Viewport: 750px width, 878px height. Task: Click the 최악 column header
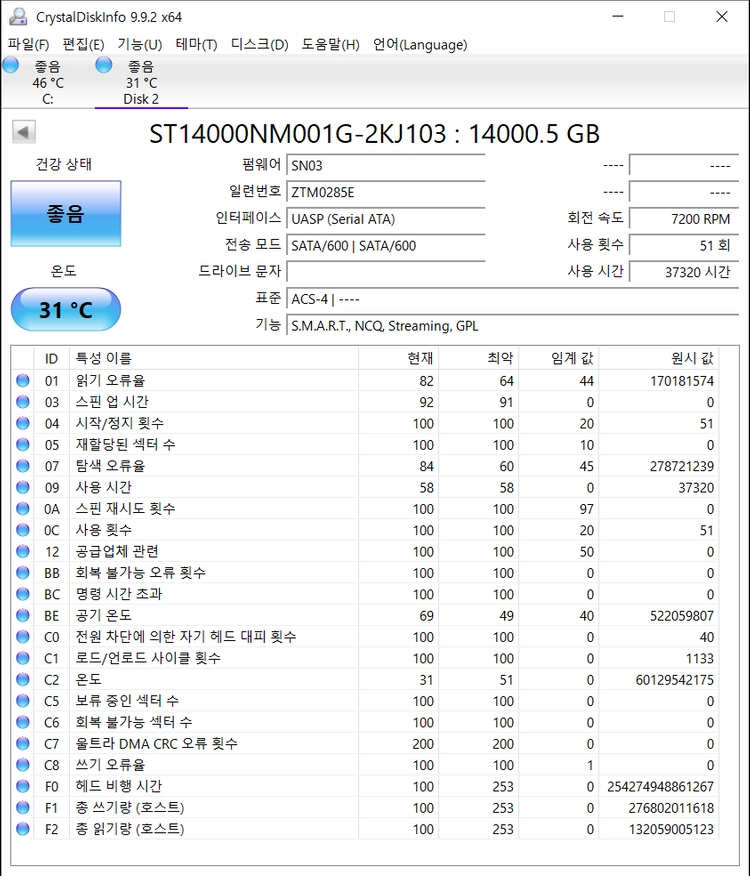coord(478,358)
